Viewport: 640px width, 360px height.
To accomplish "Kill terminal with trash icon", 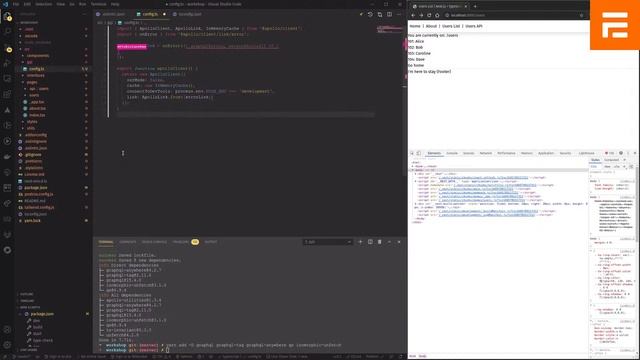I will (x=380, y=242).
